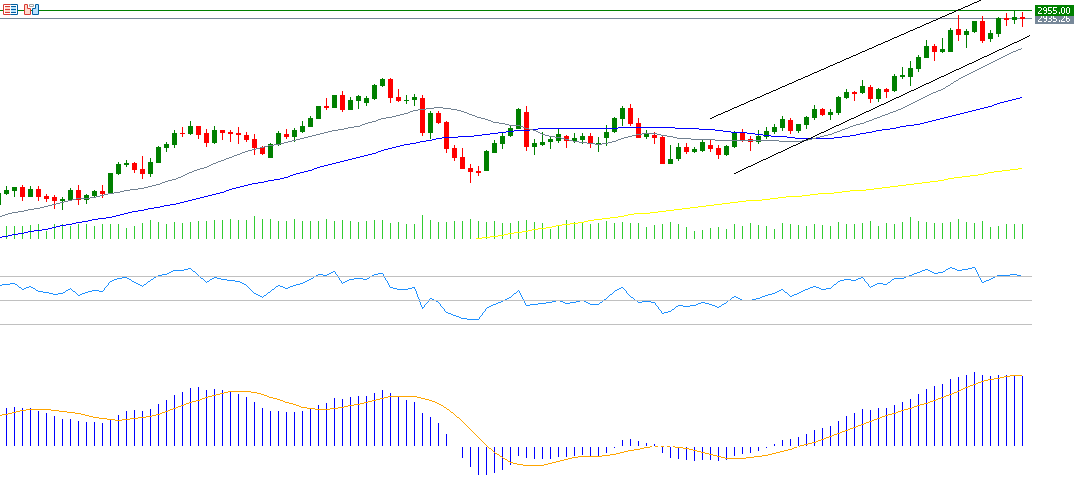Click the last red candlestick on the chart
The height and width of the screenshot is (501, 1078).
1022,19
